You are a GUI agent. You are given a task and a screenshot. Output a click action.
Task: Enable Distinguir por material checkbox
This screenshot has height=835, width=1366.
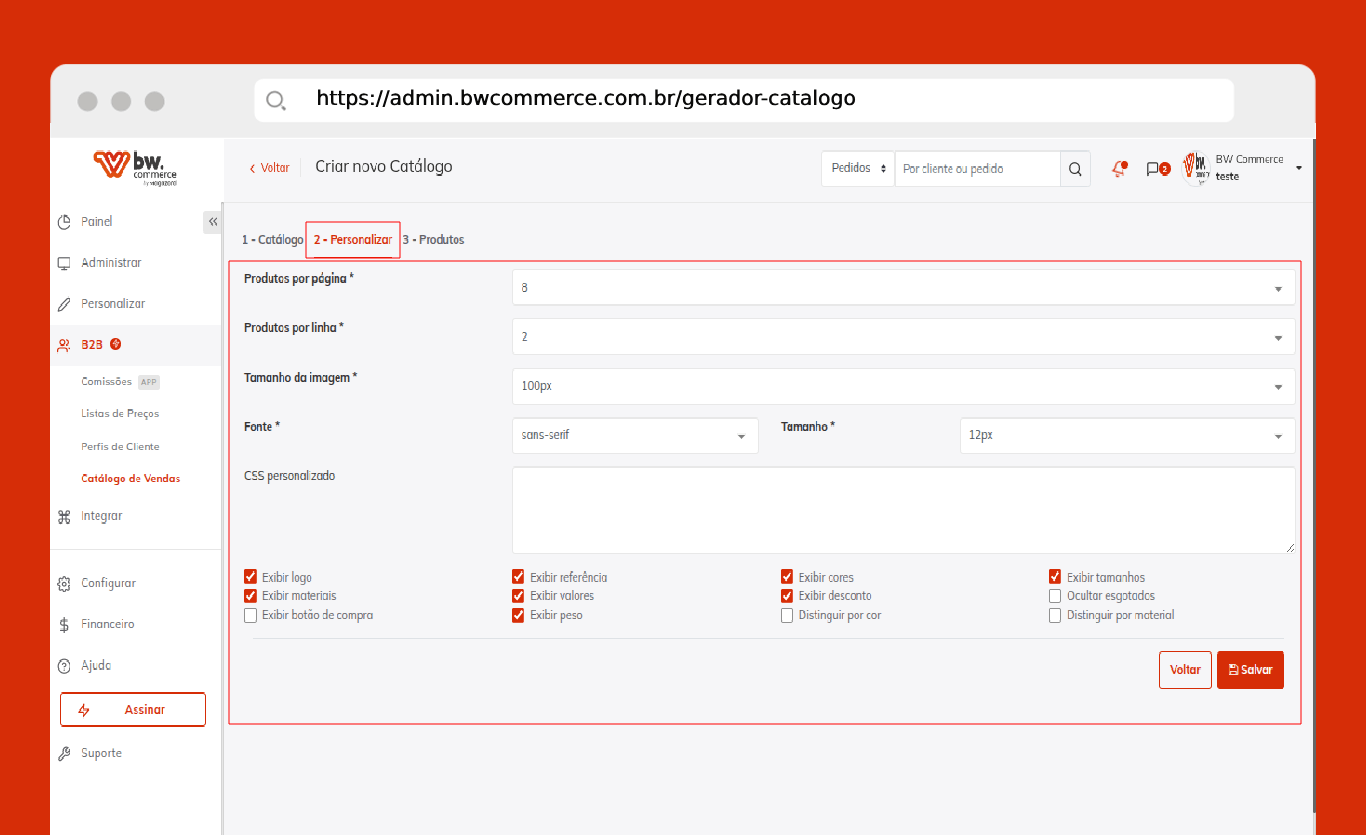[1055, 616]
